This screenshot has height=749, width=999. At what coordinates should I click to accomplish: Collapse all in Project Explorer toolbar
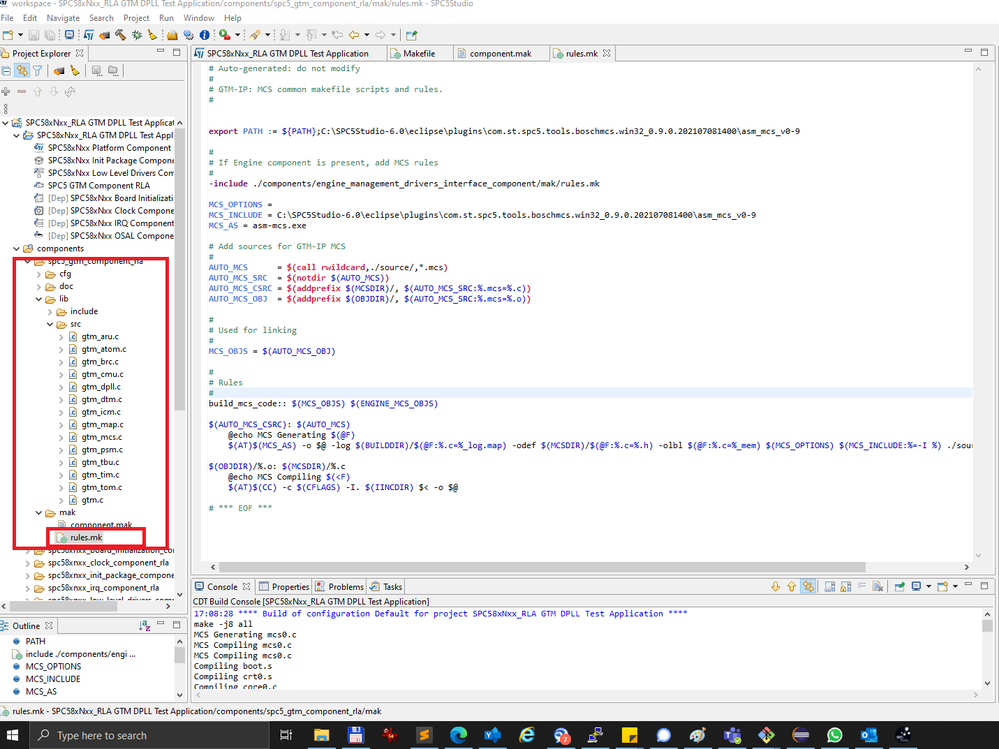(6, 71)
